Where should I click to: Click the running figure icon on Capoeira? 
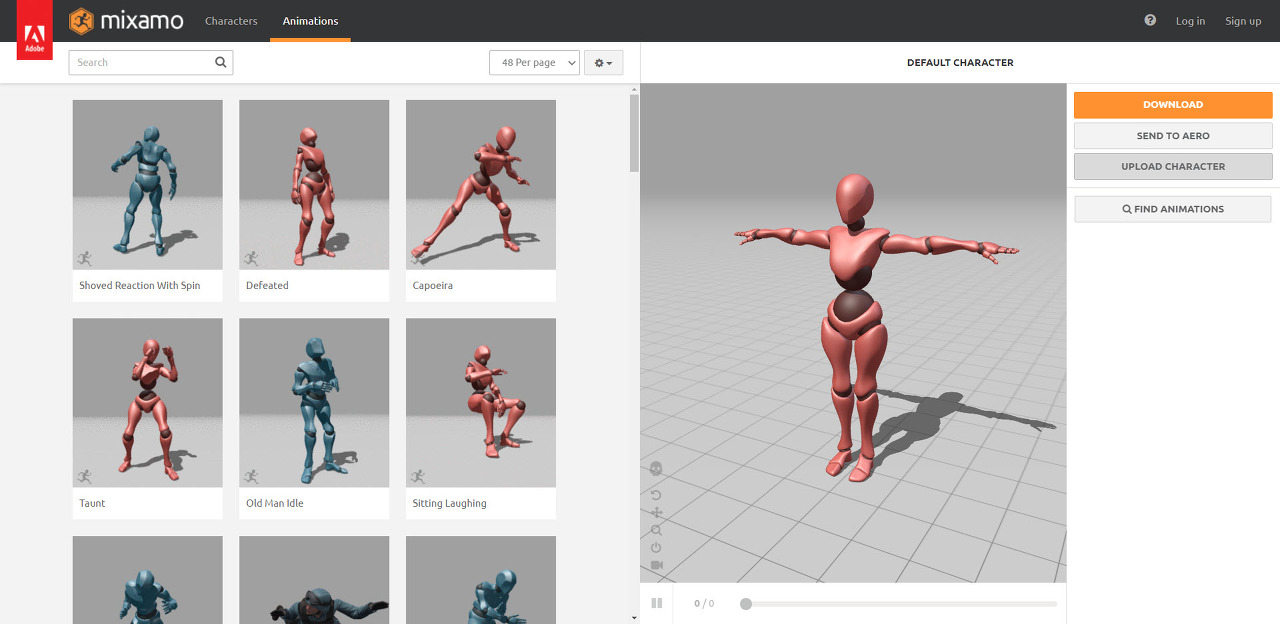(417, 258)
